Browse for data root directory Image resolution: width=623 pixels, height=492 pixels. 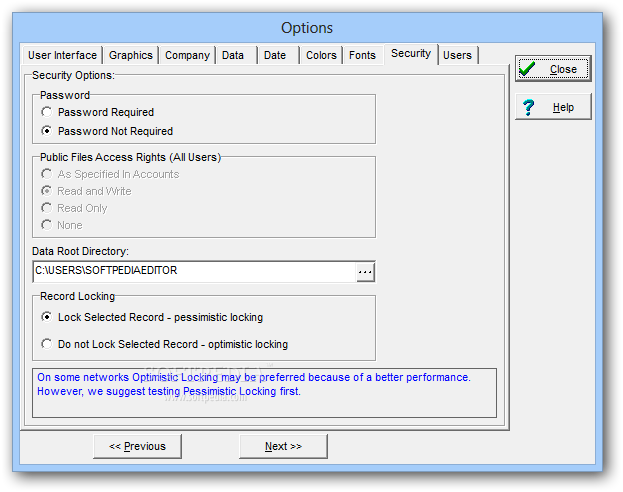pyautogui.click(x=365, y=272)
